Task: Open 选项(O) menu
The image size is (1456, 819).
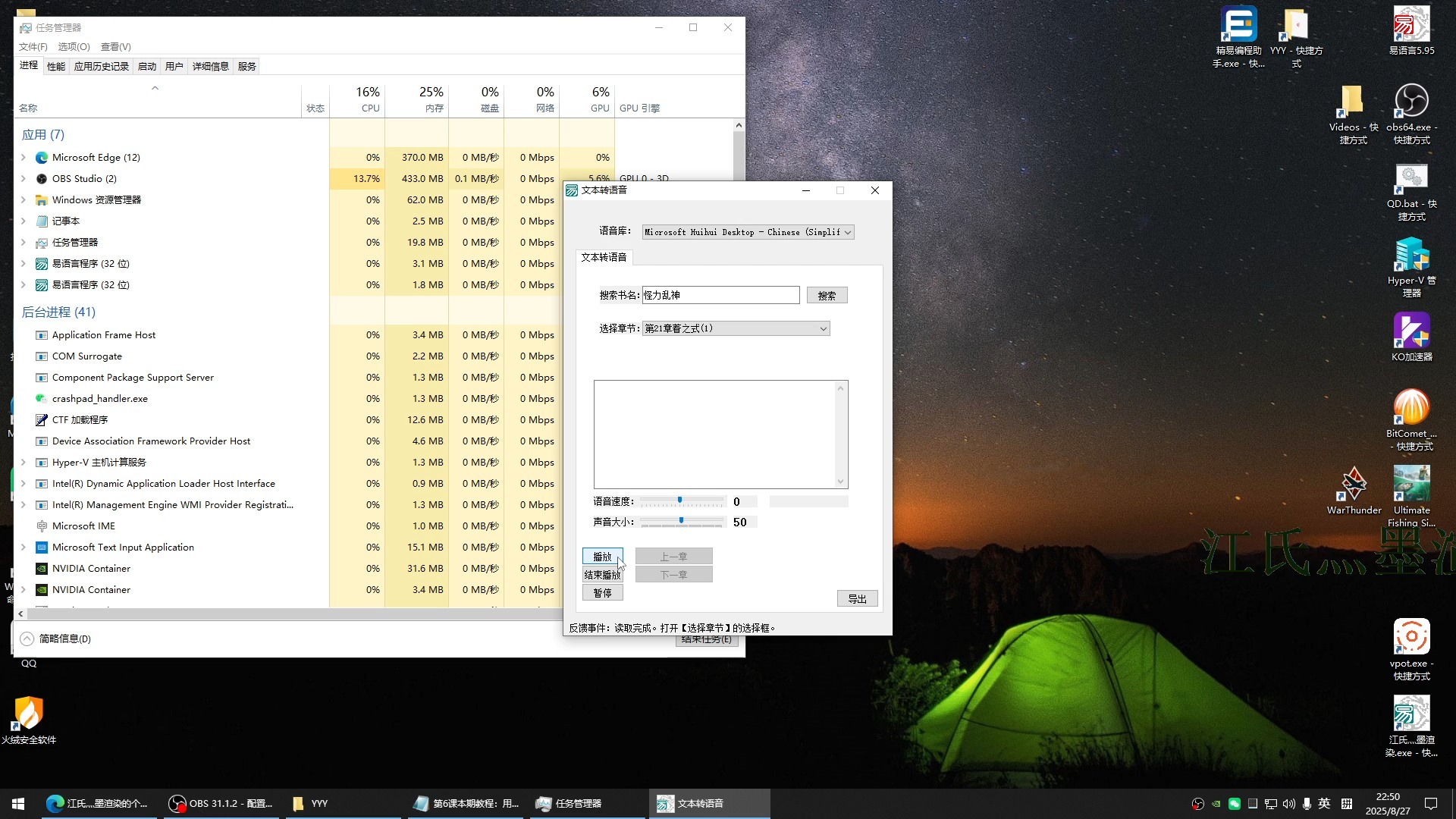Action: pyautogui.click(x=74, y=46)
